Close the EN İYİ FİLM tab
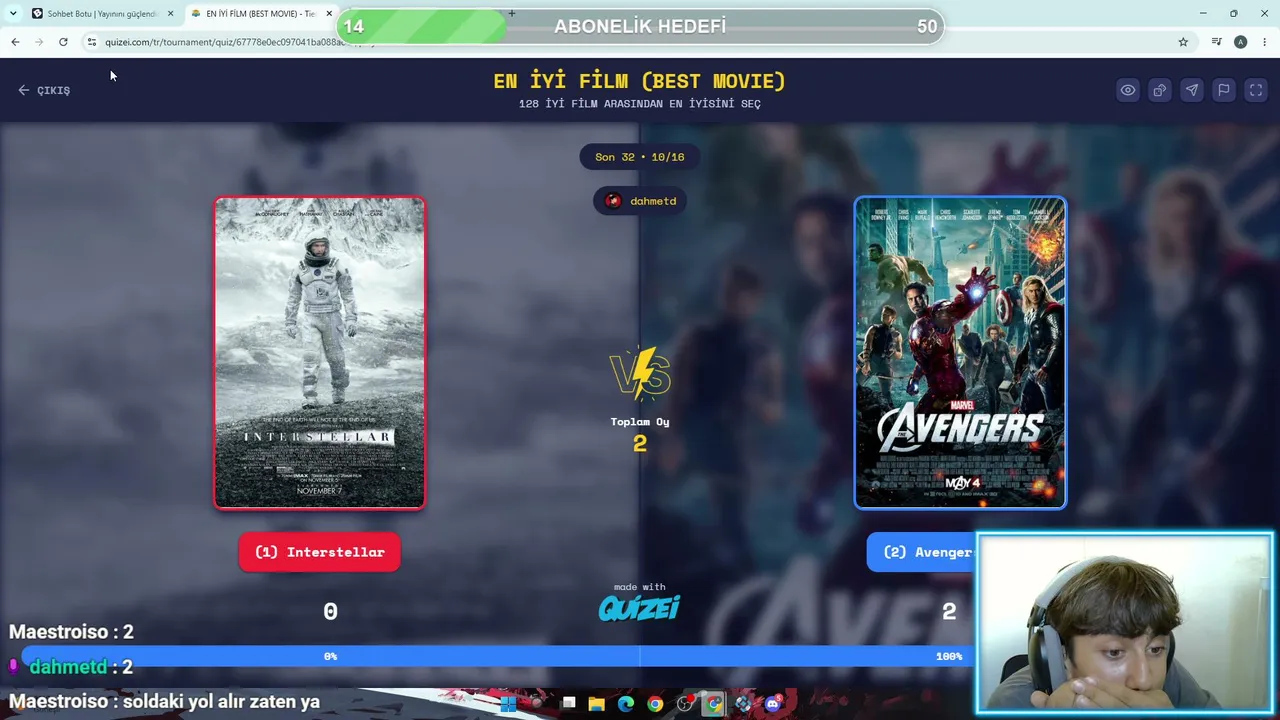The image size is (1280, 720). pyautogui.click(x=329, y=14)
